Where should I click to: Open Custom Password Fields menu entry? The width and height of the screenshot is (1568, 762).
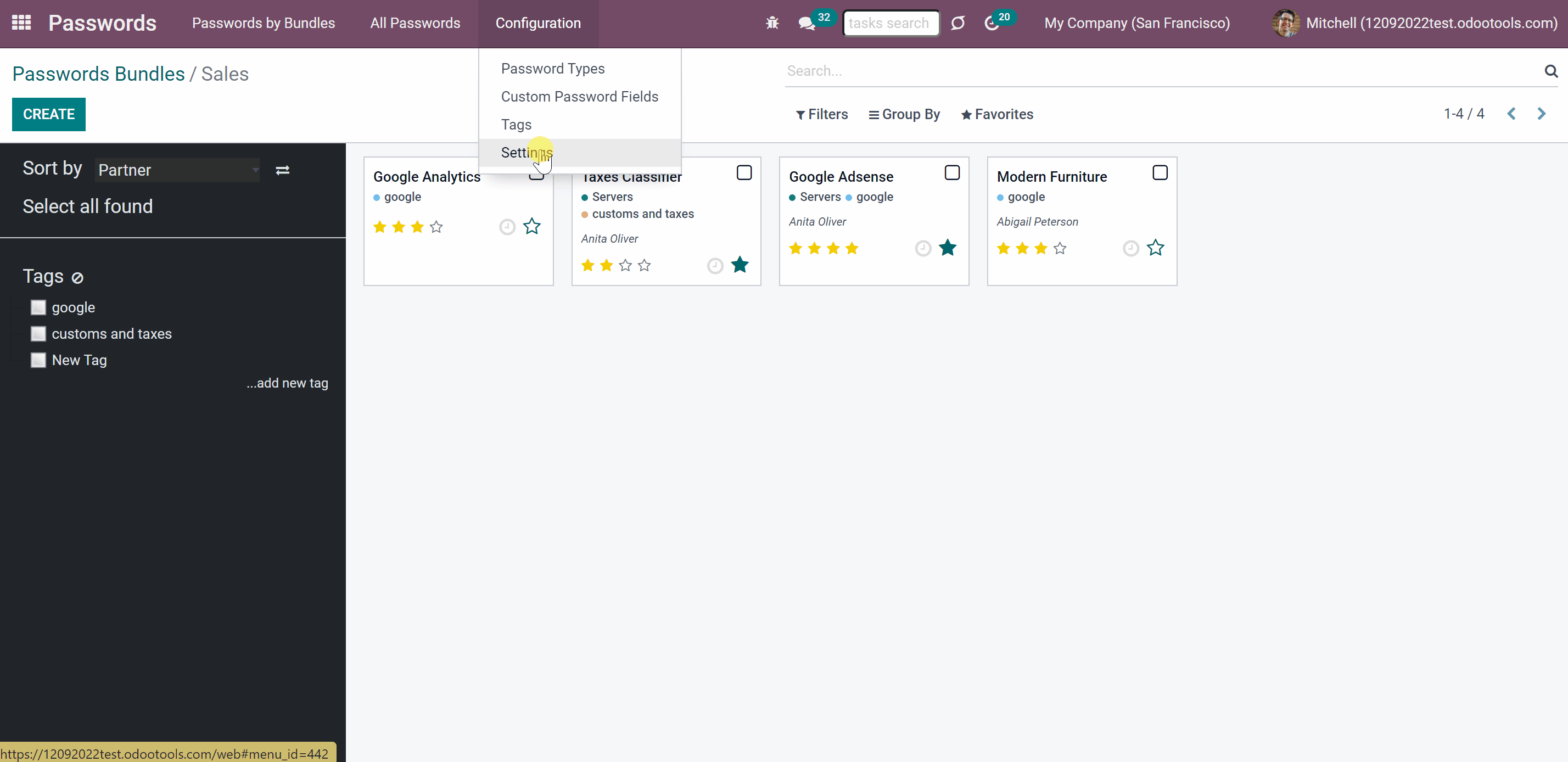[x=580, y=97]
